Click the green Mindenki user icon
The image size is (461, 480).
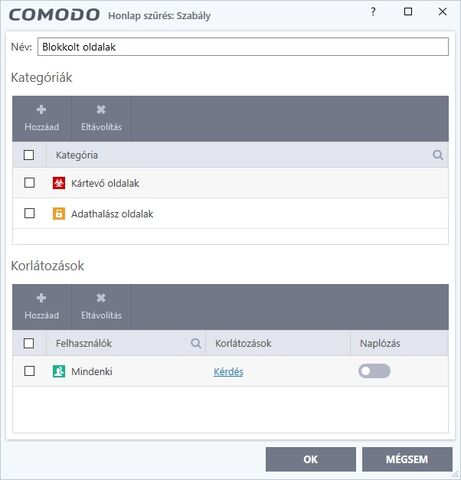(x=59, y=371)
